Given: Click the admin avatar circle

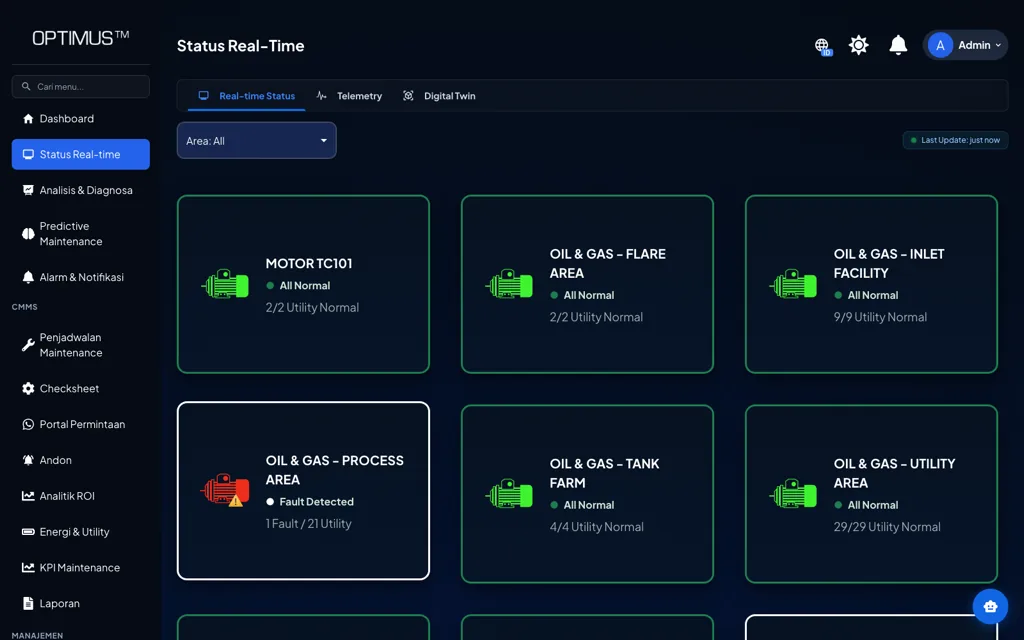Looking at the screenshot, I should click(940, 46).
